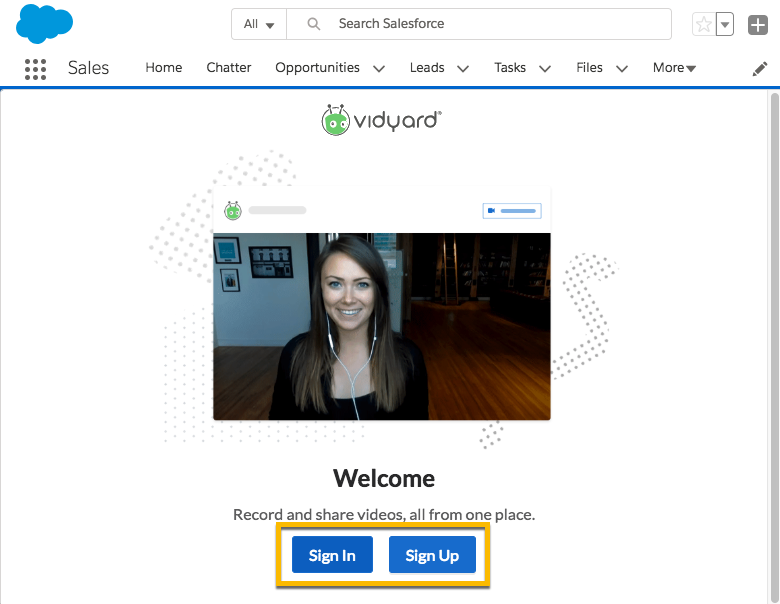Open the More navigation menu
Image resolution: width=780 pixels, height=604 pixels.
[674, 68]
